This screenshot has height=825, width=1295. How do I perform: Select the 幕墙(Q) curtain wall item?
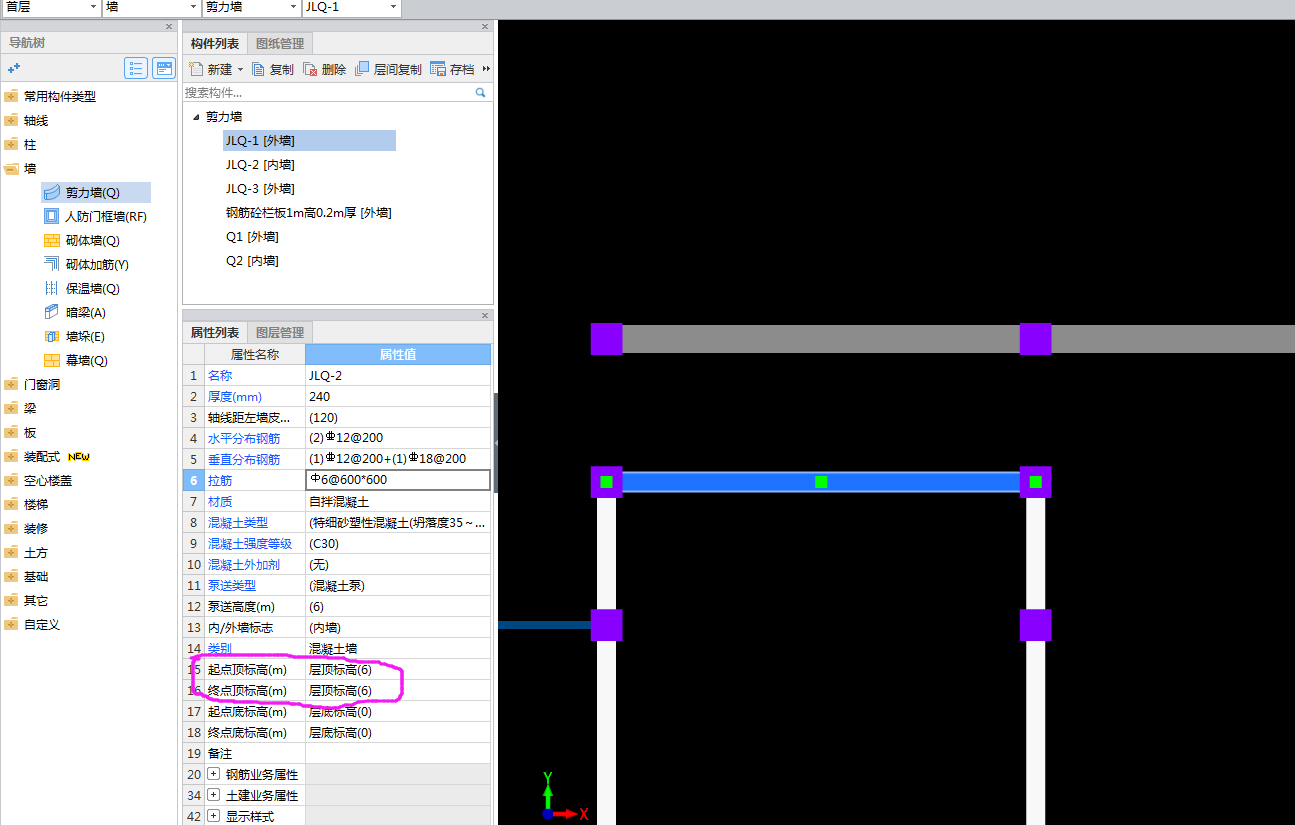(x=75, y=360)
